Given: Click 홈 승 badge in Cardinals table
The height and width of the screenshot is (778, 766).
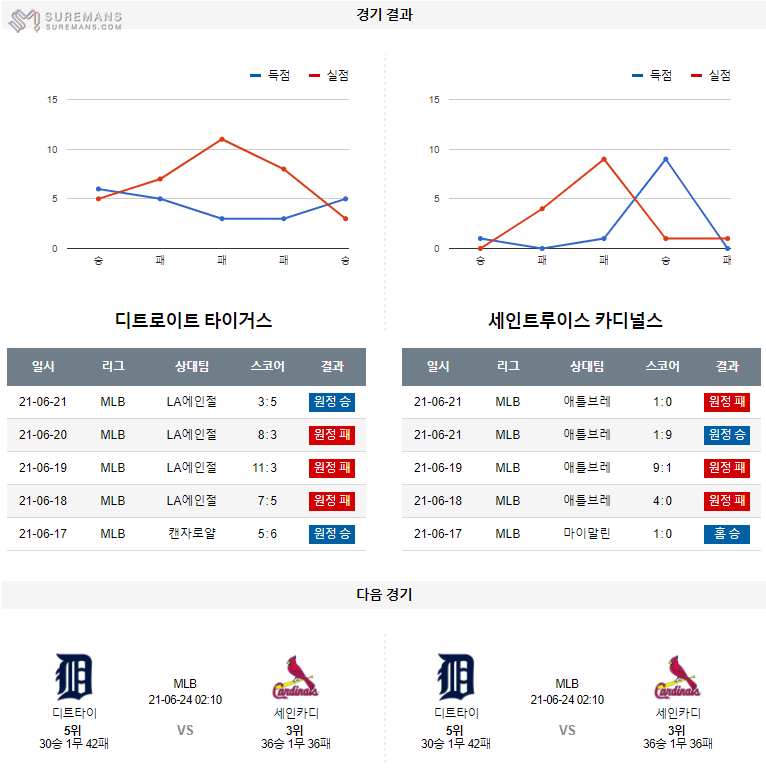Looking at the screenshot, I should point(726,534).
